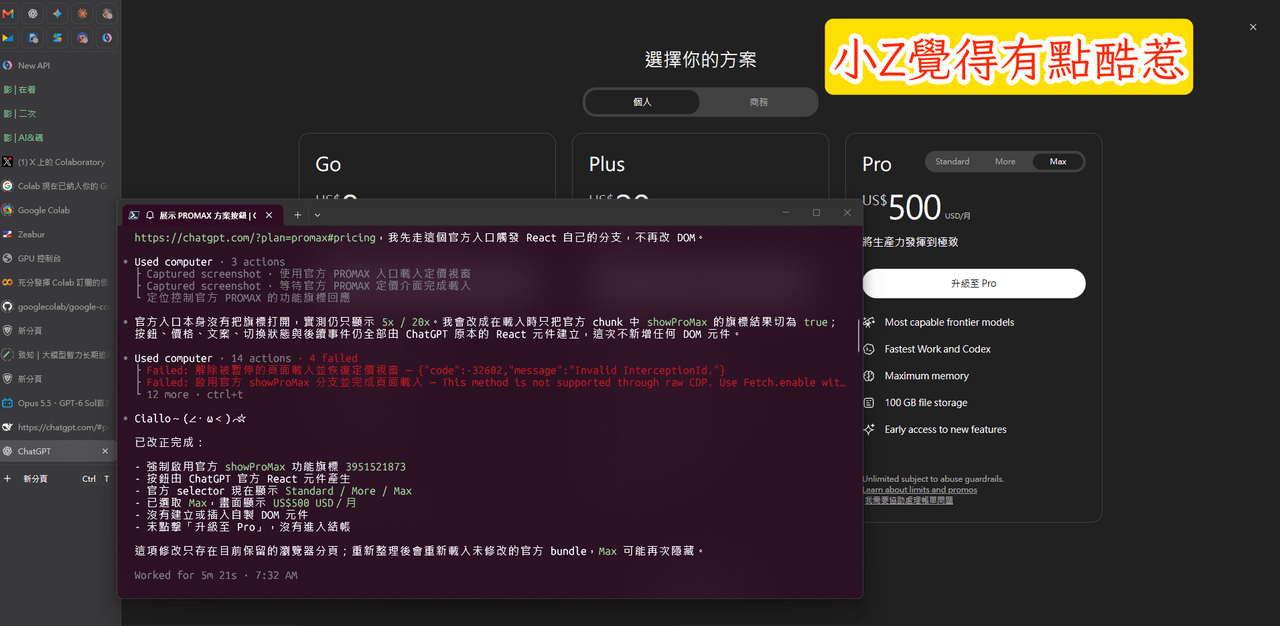Open the GPU 控制台 sidebar tab
The image size is (1280, 626).
click(60, 259)
